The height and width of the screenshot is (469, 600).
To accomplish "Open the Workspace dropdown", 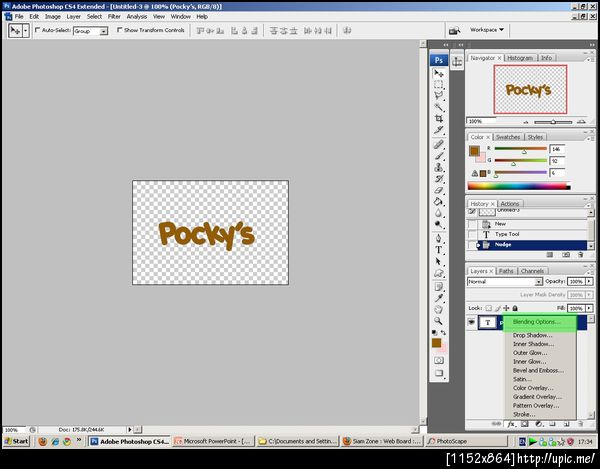I will pyautogui.click(x=487, y=30).
